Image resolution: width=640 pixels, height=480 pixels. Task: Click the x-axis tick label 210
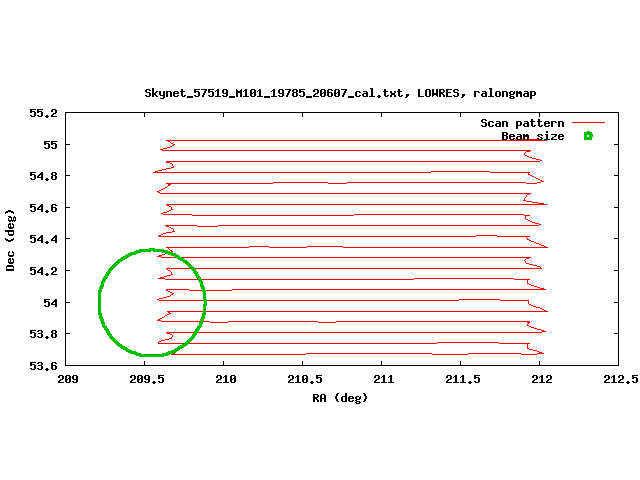coord(226,379)
